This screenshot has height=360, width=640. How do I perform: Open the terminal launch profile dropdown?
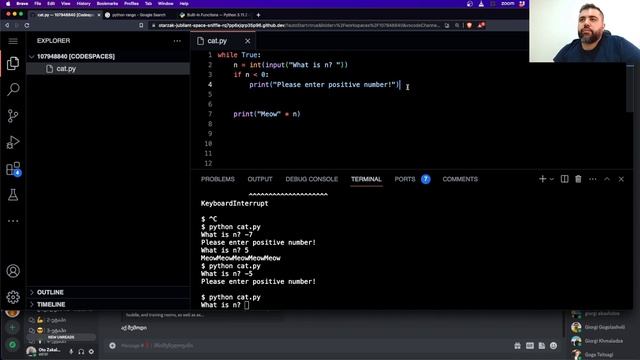(x=552, y=179)
